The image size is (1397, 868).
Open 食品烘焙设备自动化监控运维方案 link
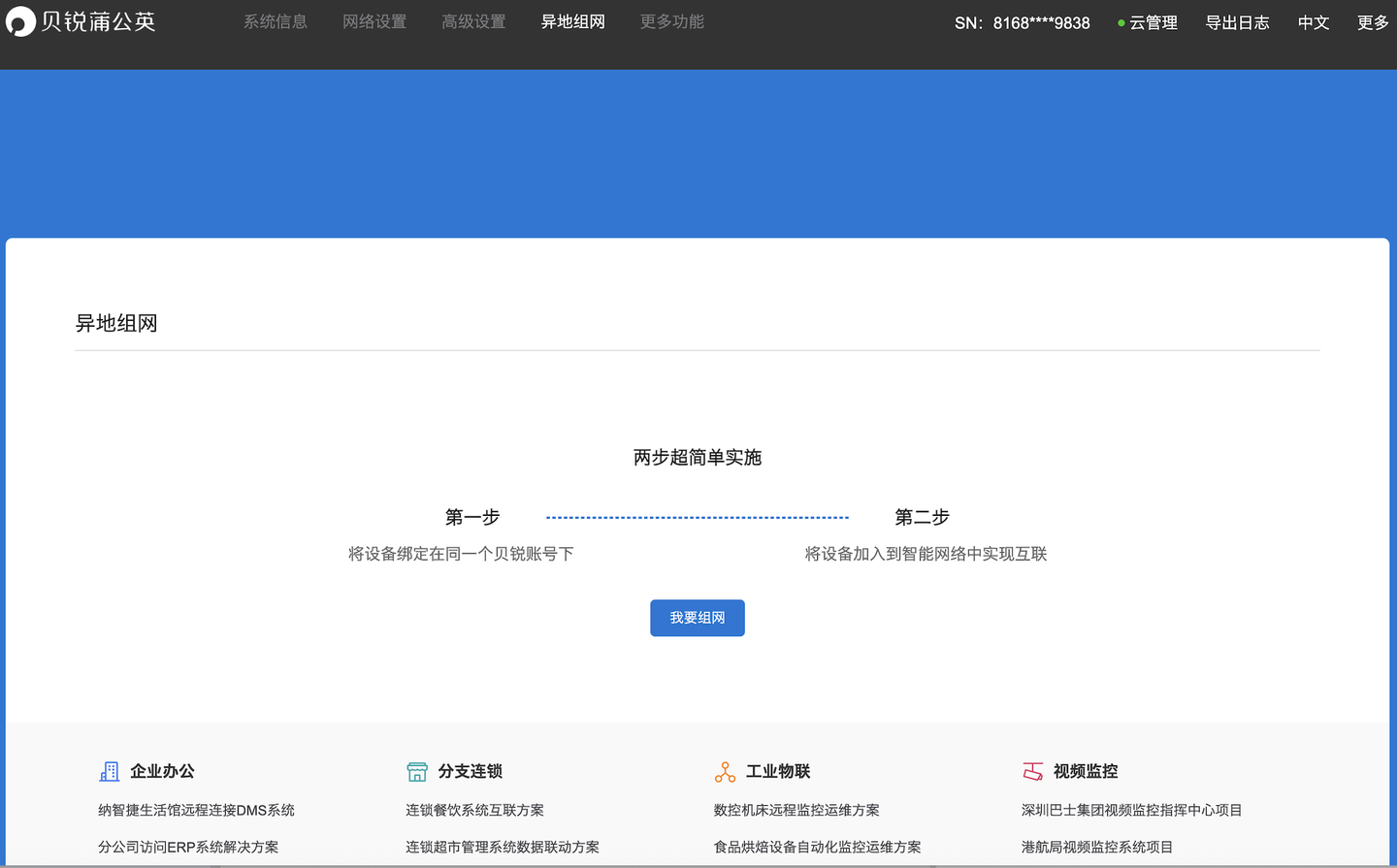[818, 847]
